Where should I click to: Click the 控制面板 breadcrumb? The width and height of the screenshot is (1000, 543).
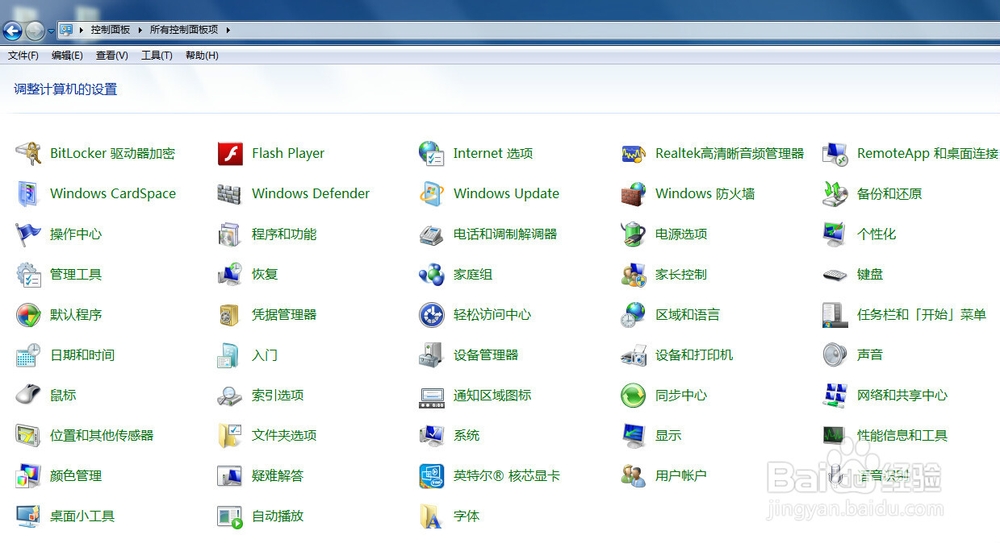tap(110, 30)
